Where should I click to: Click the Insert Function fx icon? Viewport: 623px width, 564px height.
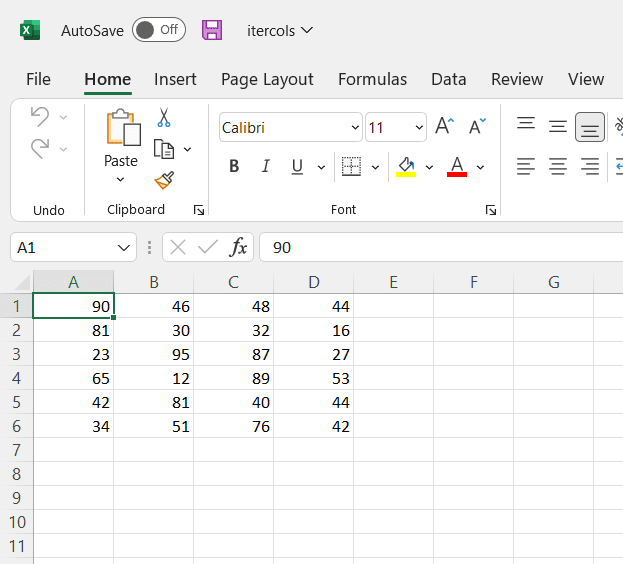pyautogui.click(x=238, y=247)
